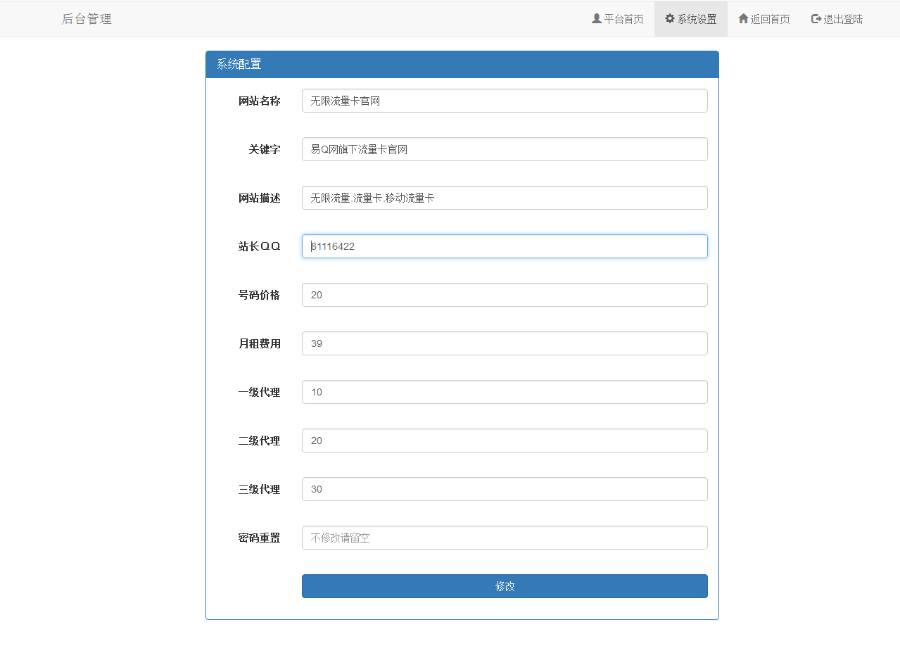
Task: Click the 二级代理 label
Action: coord(259,440)
